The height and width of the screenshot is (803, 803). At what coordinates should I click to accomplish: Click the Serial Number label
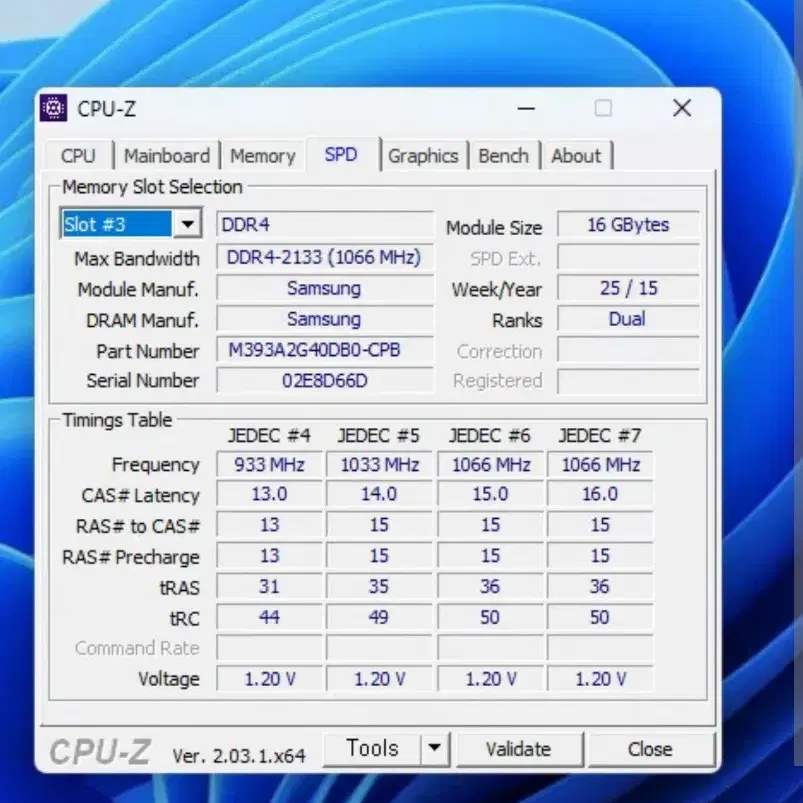(142, 381)
